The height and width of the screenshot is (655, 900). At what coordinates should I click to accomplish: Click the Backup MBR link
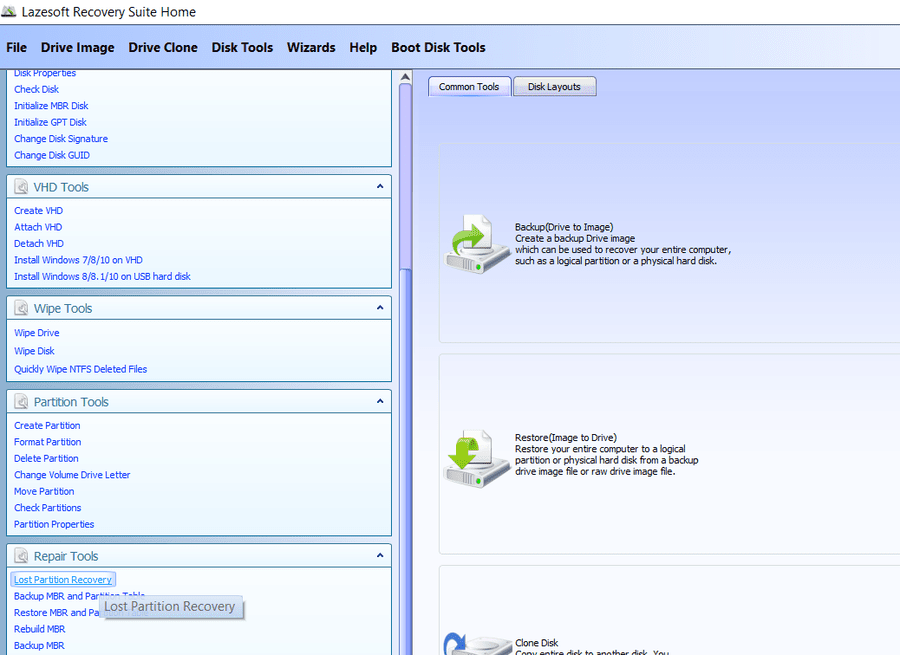tap(39, 646)
